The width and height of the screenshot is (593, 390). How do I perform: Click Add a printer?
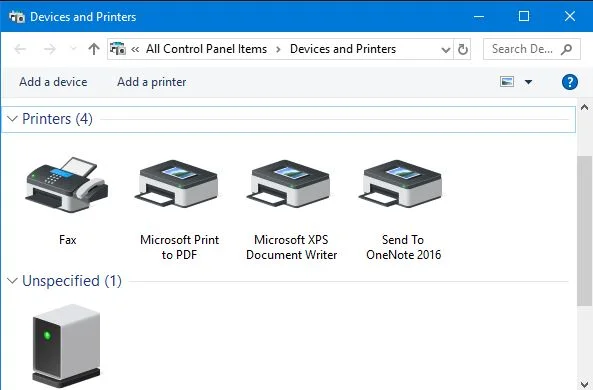[152, 82]
